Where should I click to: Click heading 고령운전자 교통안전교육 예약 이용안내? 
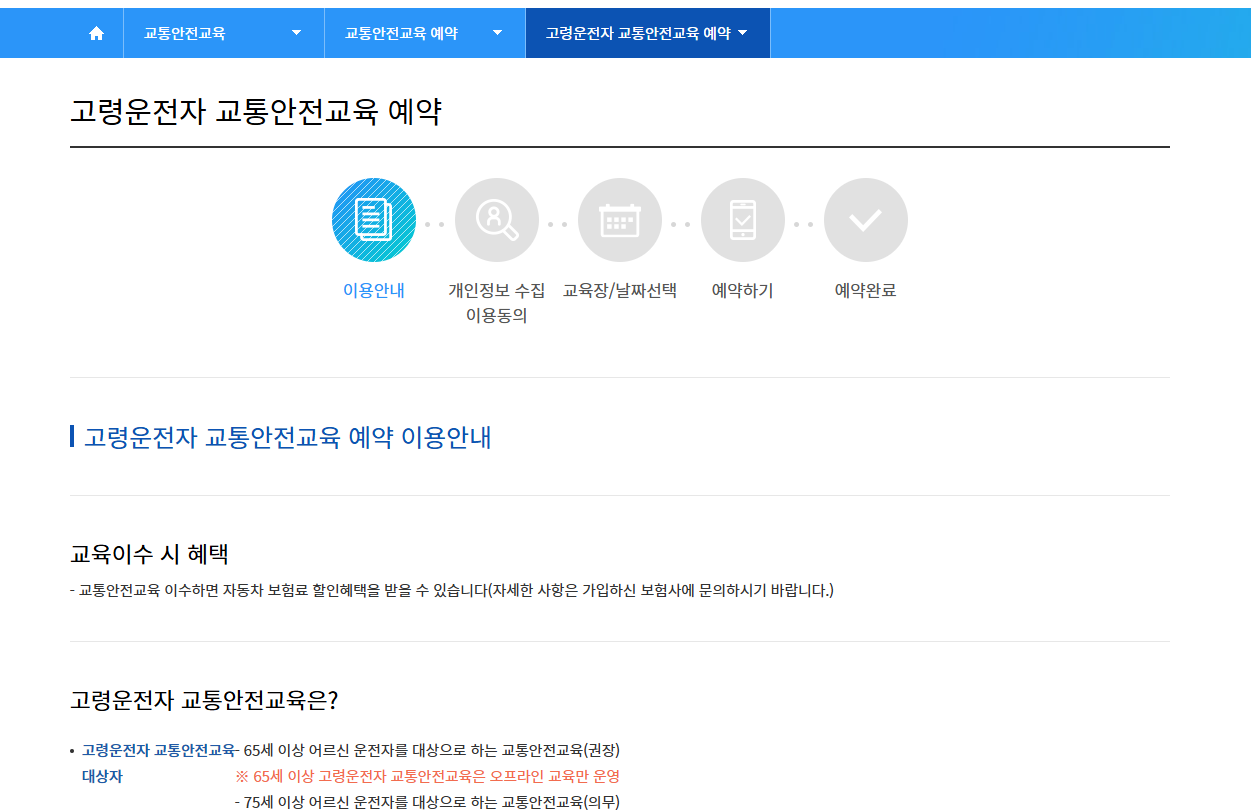(288, 437)
